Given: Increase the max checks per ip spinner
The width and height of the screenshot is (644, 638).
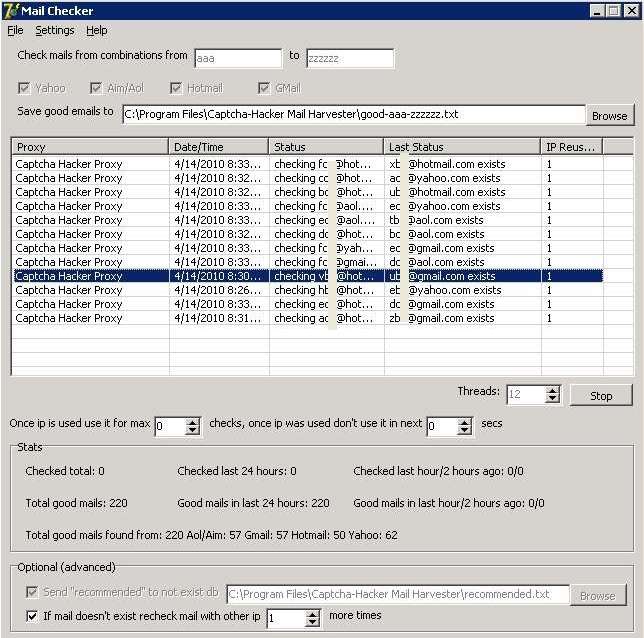Looking at the screenshot, I should pos(192,421).
